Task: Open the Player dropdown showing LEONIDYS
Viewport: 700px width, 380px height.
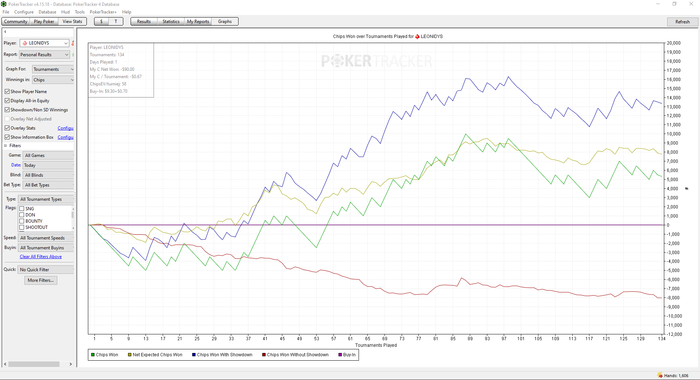Action: coord(44,43)
